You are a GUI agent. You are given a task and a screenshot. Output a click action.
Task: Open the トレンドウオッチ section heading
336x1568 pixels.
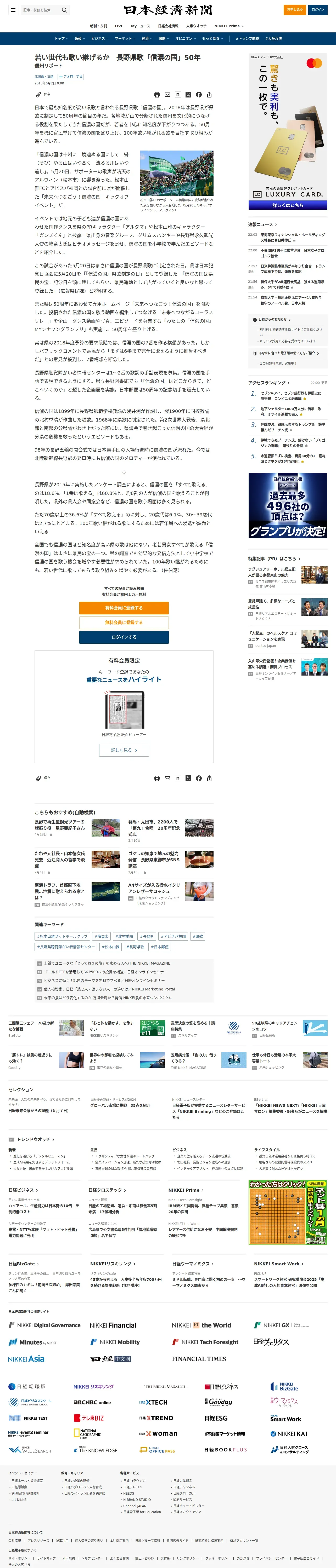35,1139
